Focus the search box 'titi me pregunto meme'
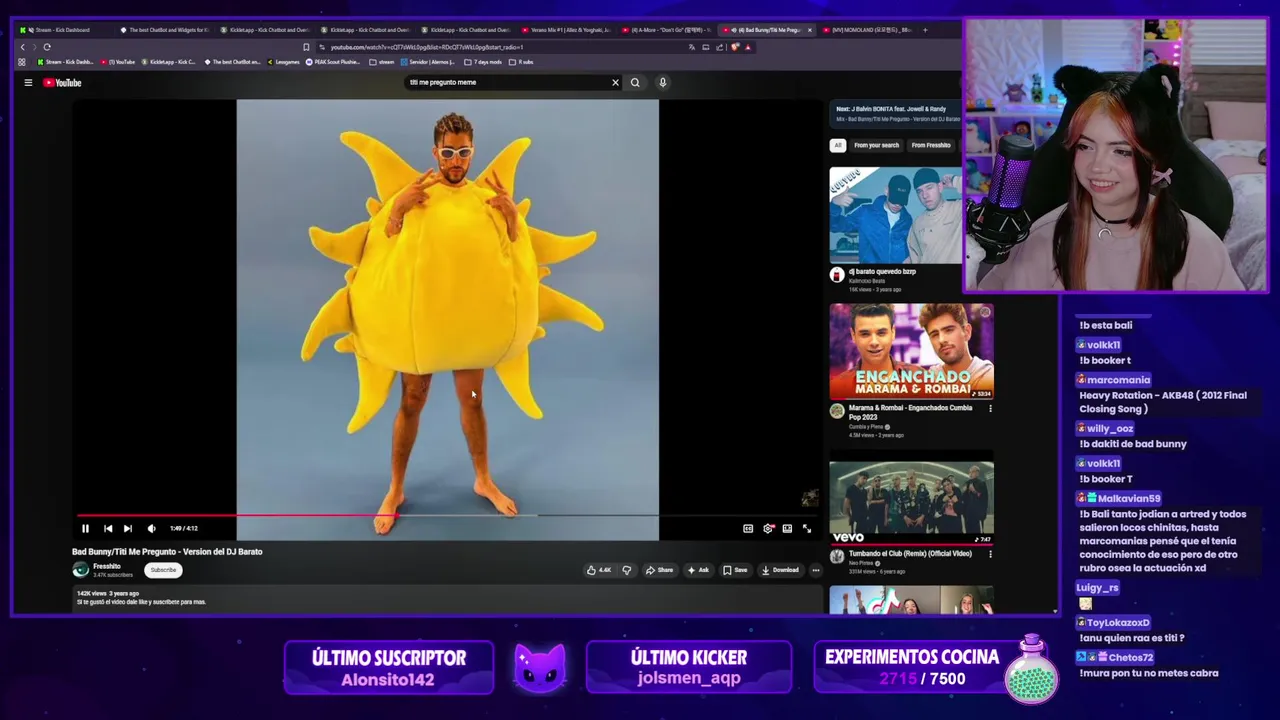 coord(505,83)
